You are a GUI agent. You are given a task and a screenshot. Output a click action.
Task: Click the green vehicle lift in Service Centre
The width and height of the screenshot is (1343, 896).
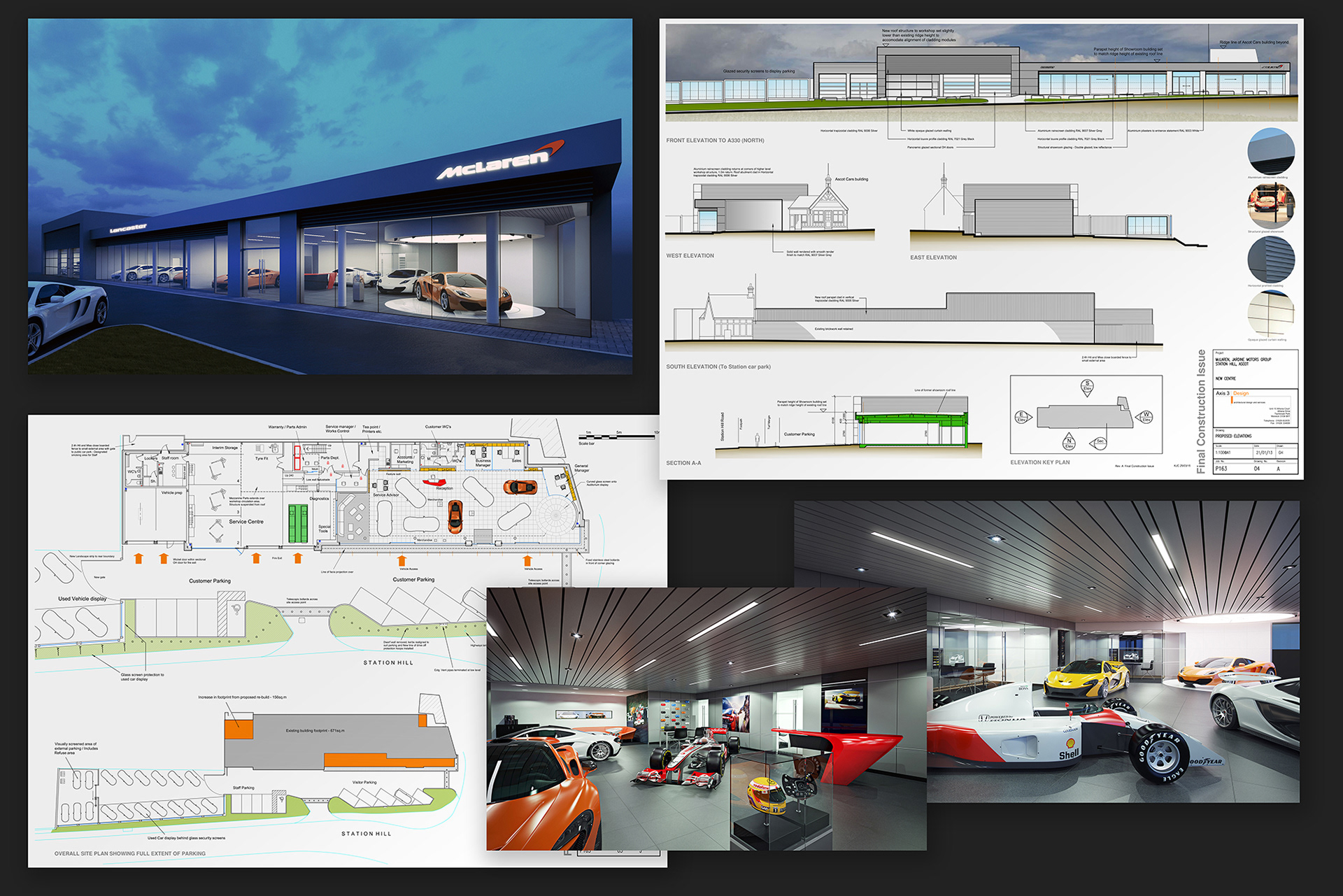(x=298, y=523)
